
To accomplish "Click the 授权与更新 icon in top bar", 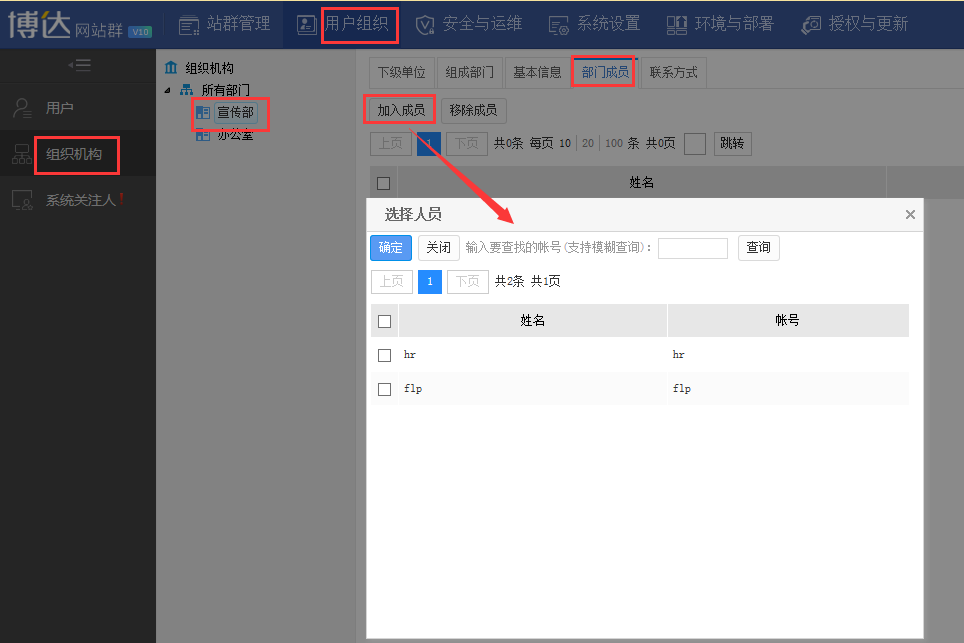I will pos(811,24).
